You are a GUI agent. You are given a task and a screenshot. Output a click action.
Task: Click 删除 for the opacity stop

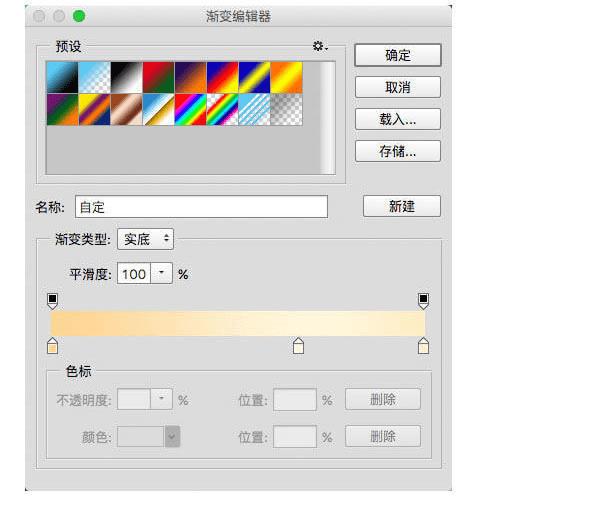click(x=383, y=400)
